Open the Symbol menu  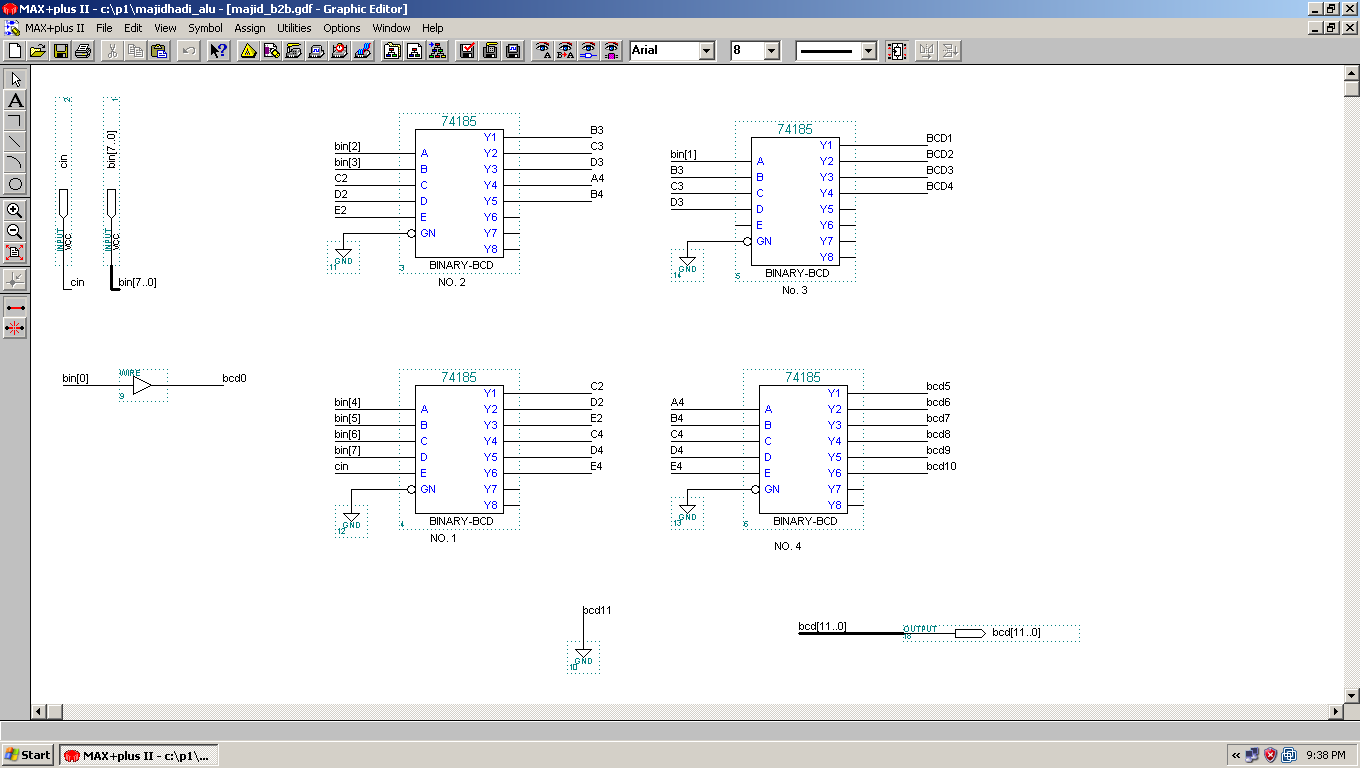click(205, 28)
